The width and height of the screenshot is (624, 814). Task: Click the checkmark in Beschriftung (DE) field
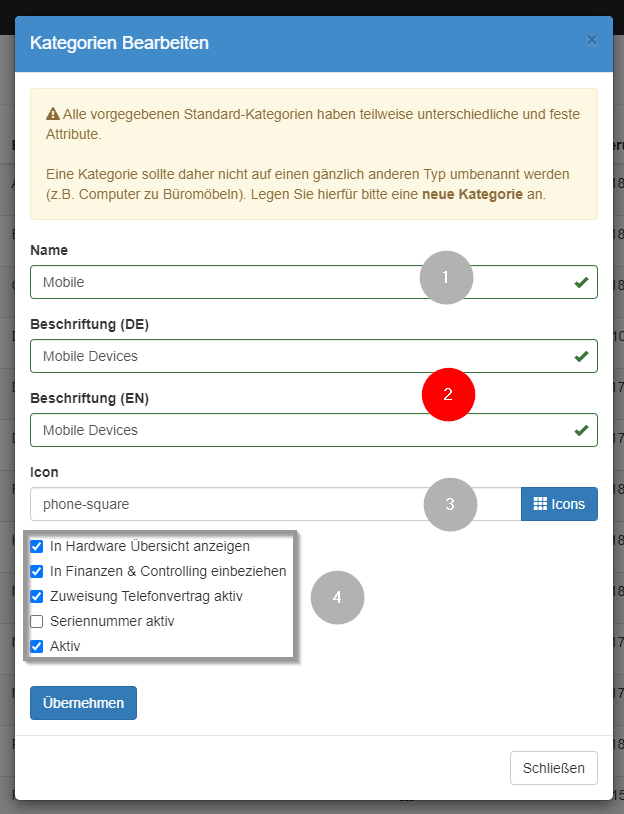580,355
